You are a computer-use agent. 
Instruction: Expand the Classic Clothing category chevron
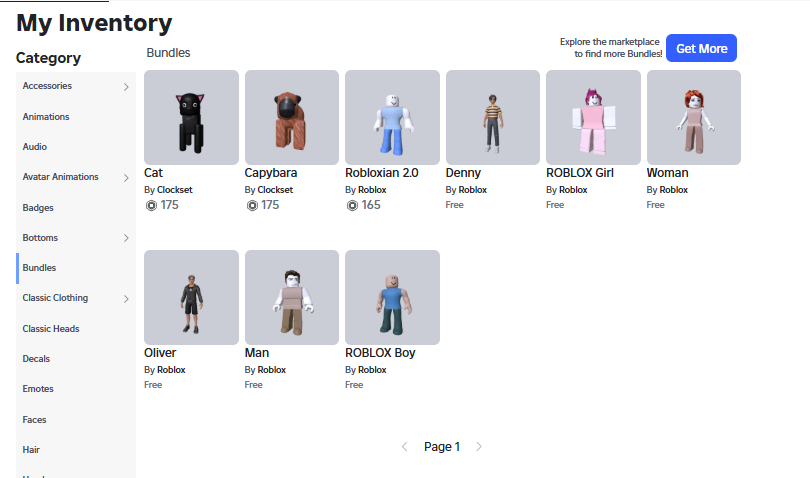[x=126, y=299]
